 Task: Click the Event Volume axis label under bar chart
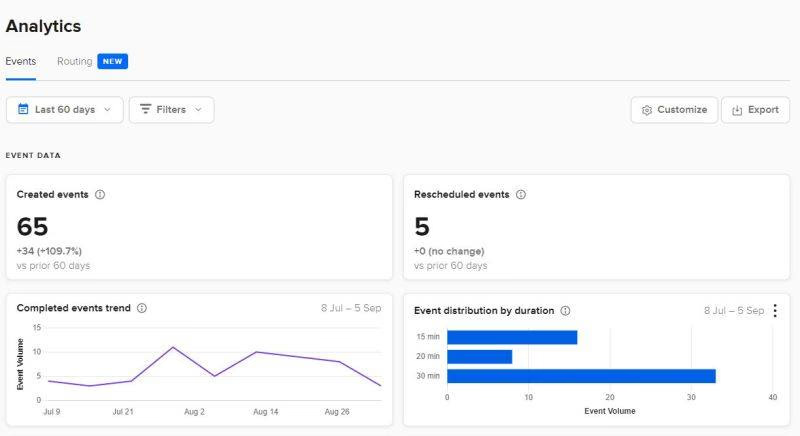[x=610, y=411]
